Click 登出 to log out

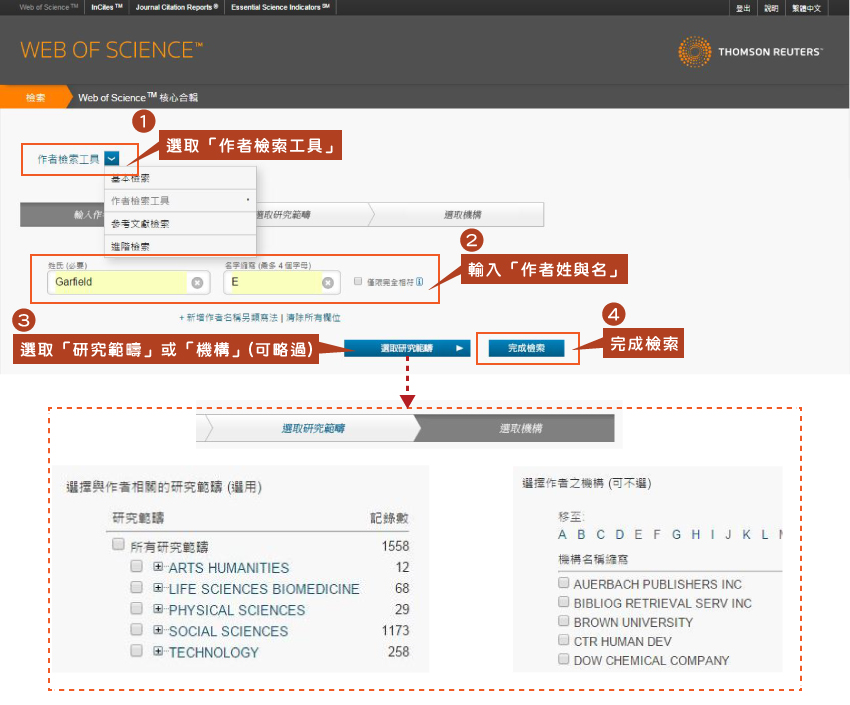(x=743, y=8)
